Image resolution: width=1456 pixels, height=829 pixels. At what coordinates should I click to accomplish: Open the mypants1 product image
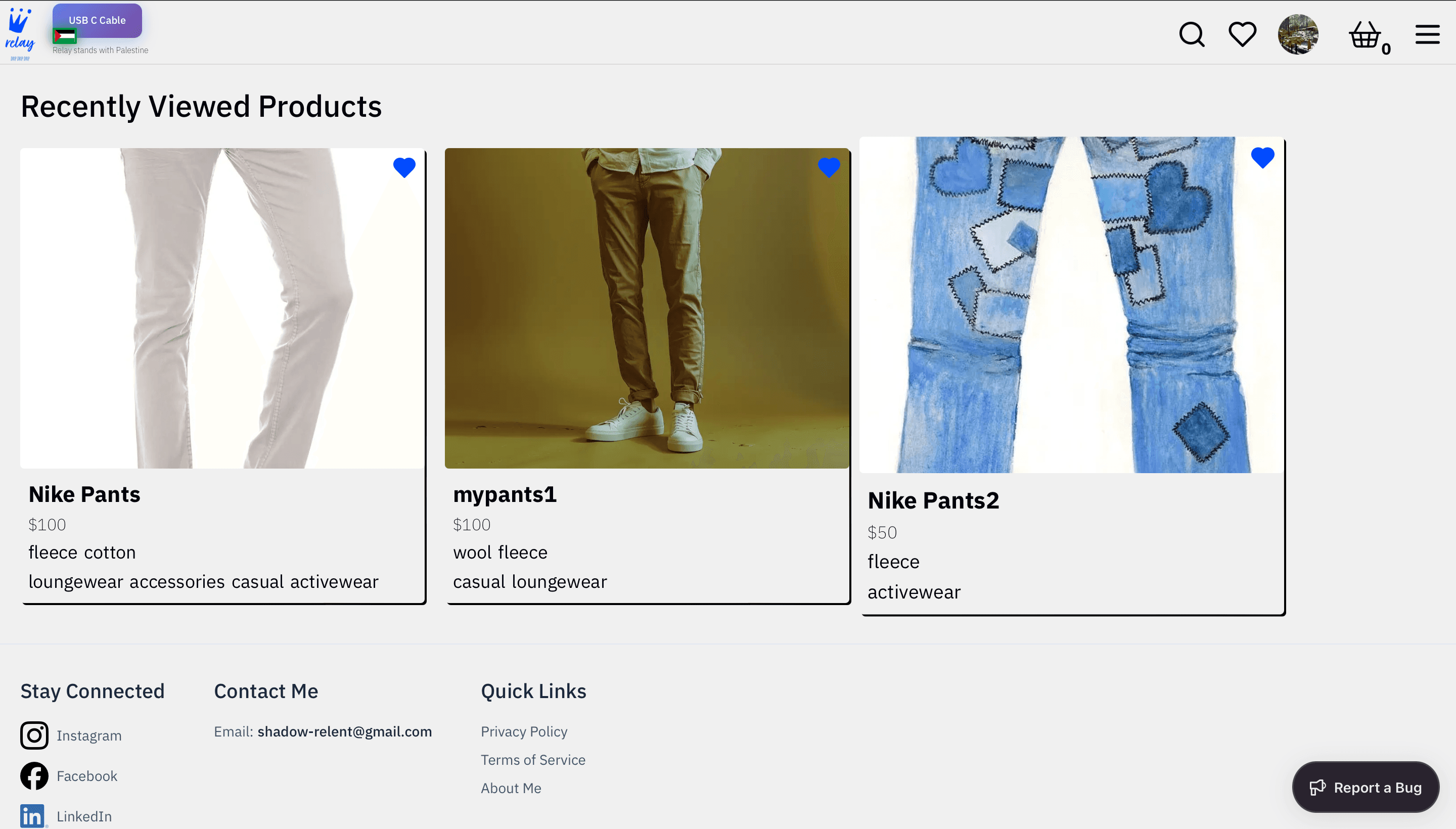click(x=647, y=308)
